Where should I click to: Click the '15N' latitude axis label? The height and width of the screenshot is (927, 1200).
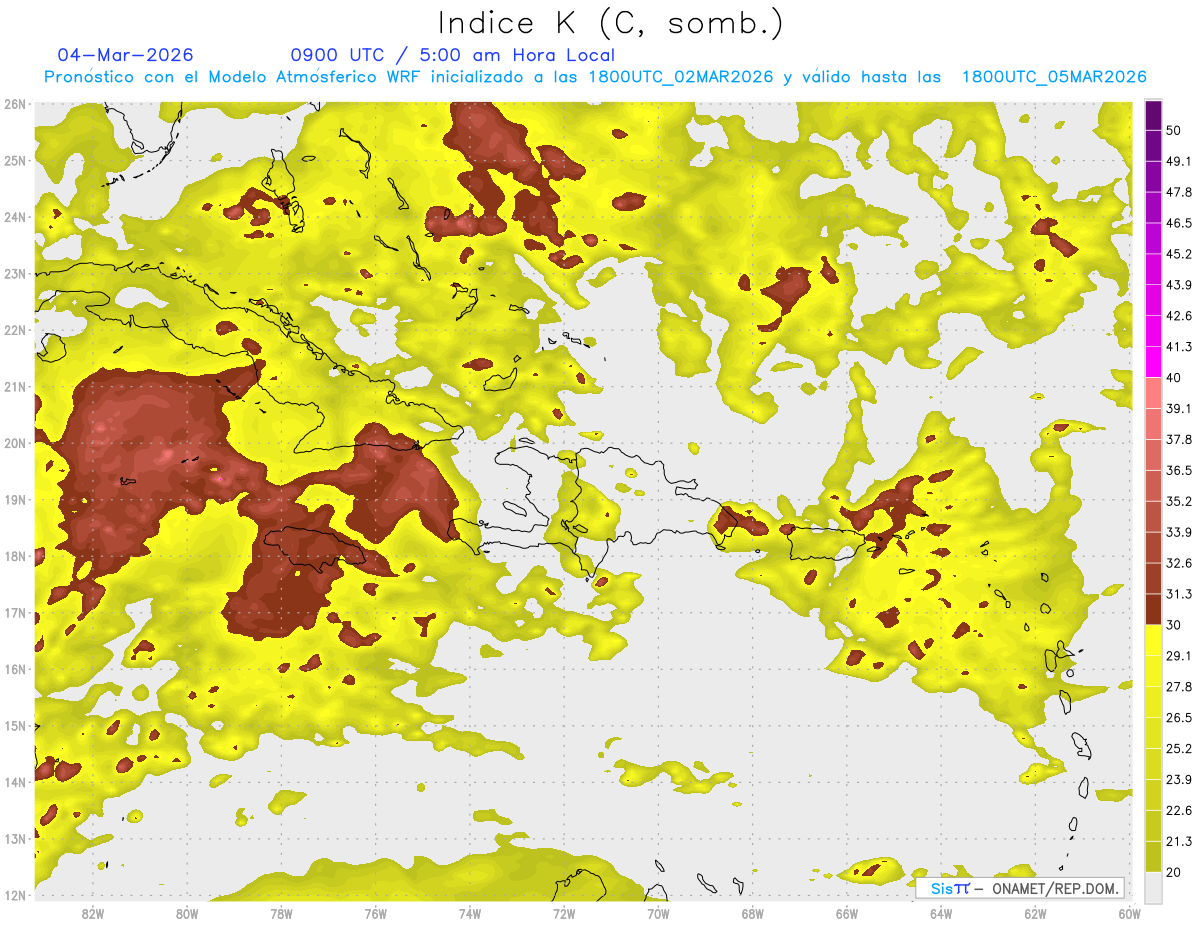coord(15,726)
